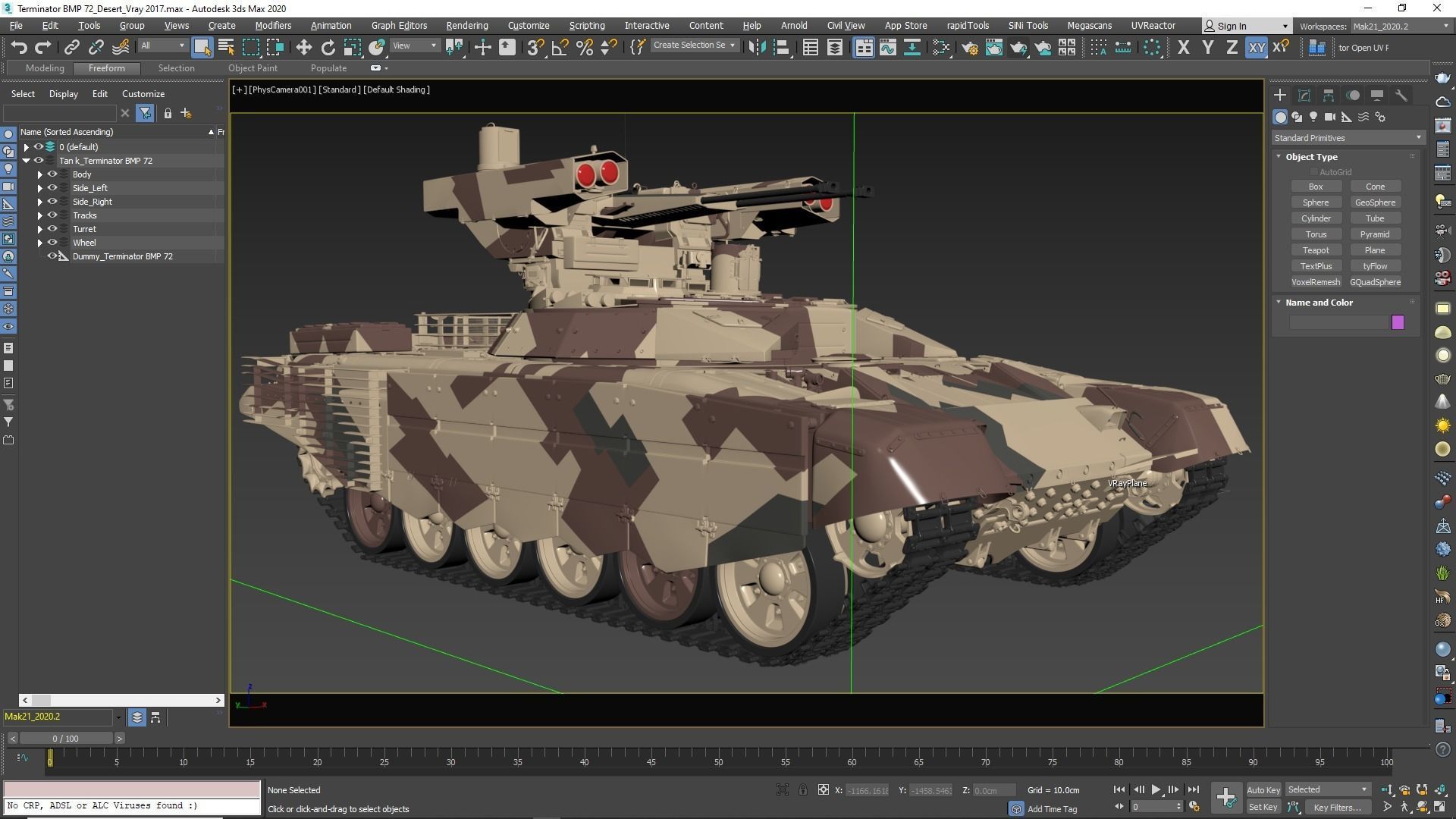Open the Rendering menu
This screenshot has width=1456, height=819.
click(x=466, y=26)
